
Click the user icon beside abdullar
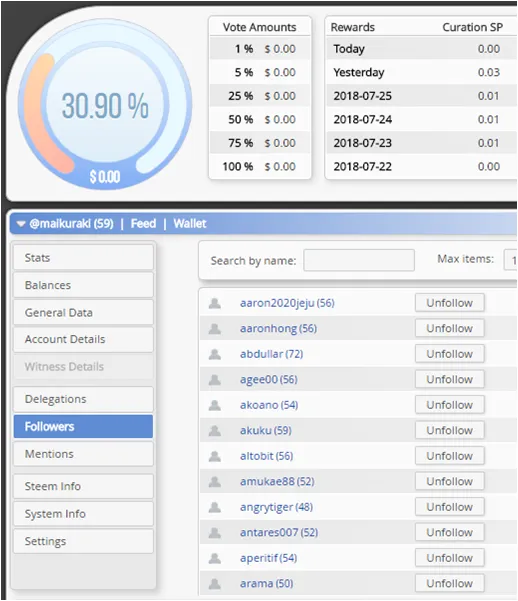tap(215, 354)
